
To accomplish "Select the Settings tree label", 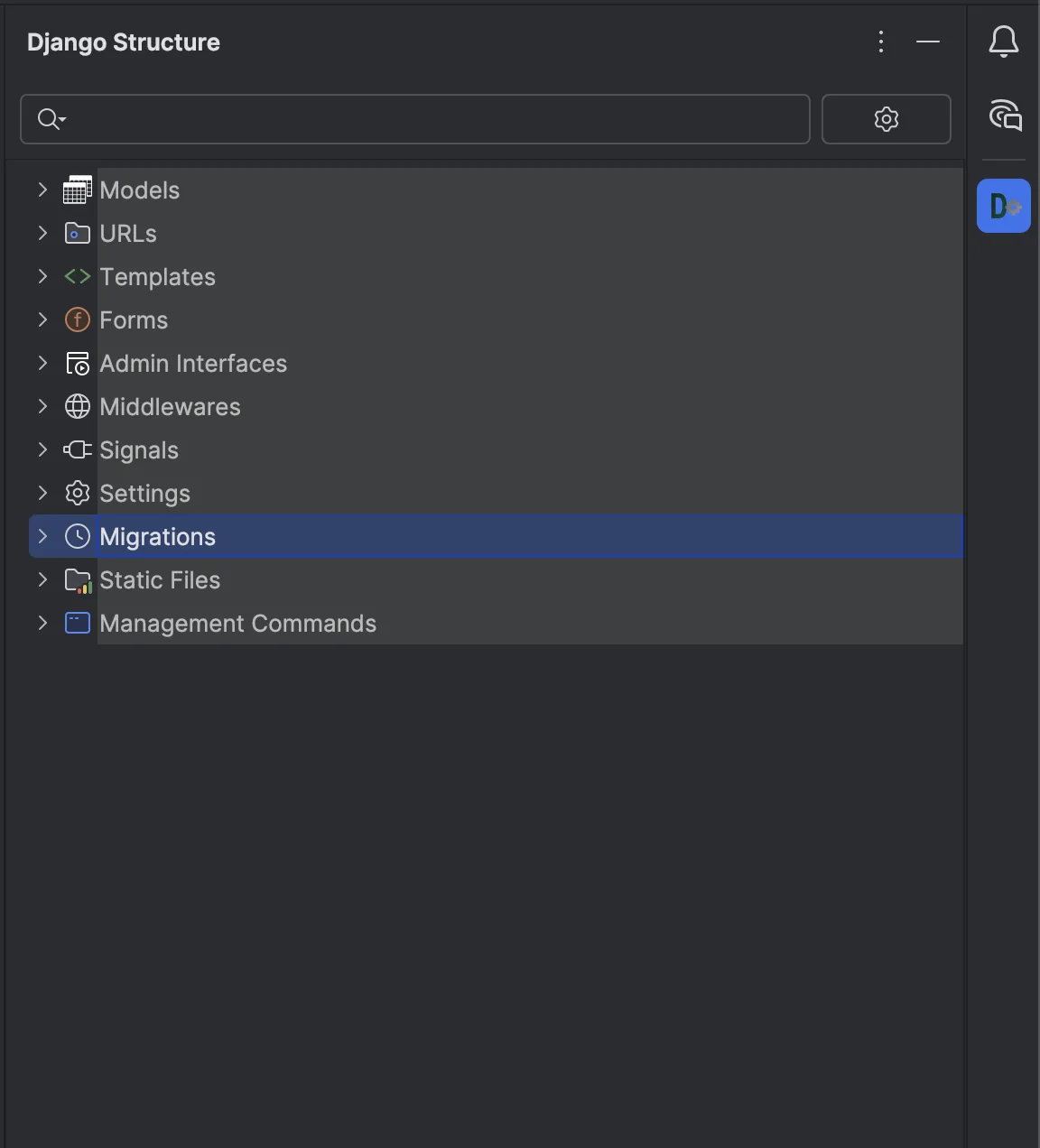I will click(145, 494).
